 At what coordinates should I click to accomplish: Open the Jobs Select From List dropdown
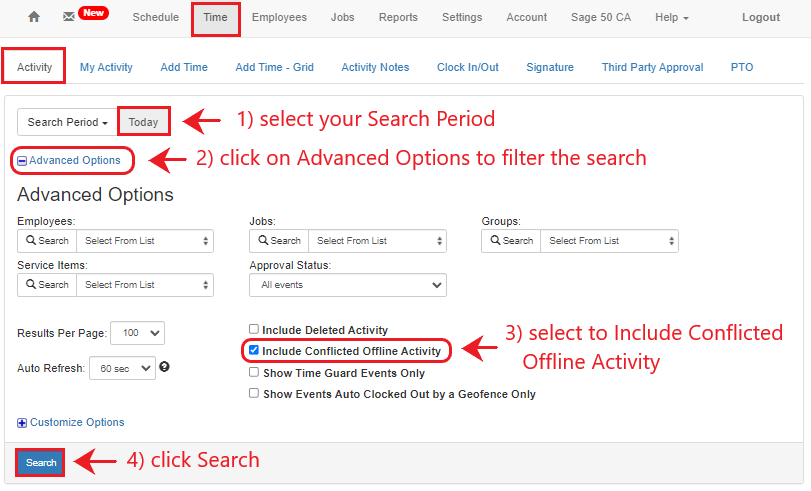point(378,241)
